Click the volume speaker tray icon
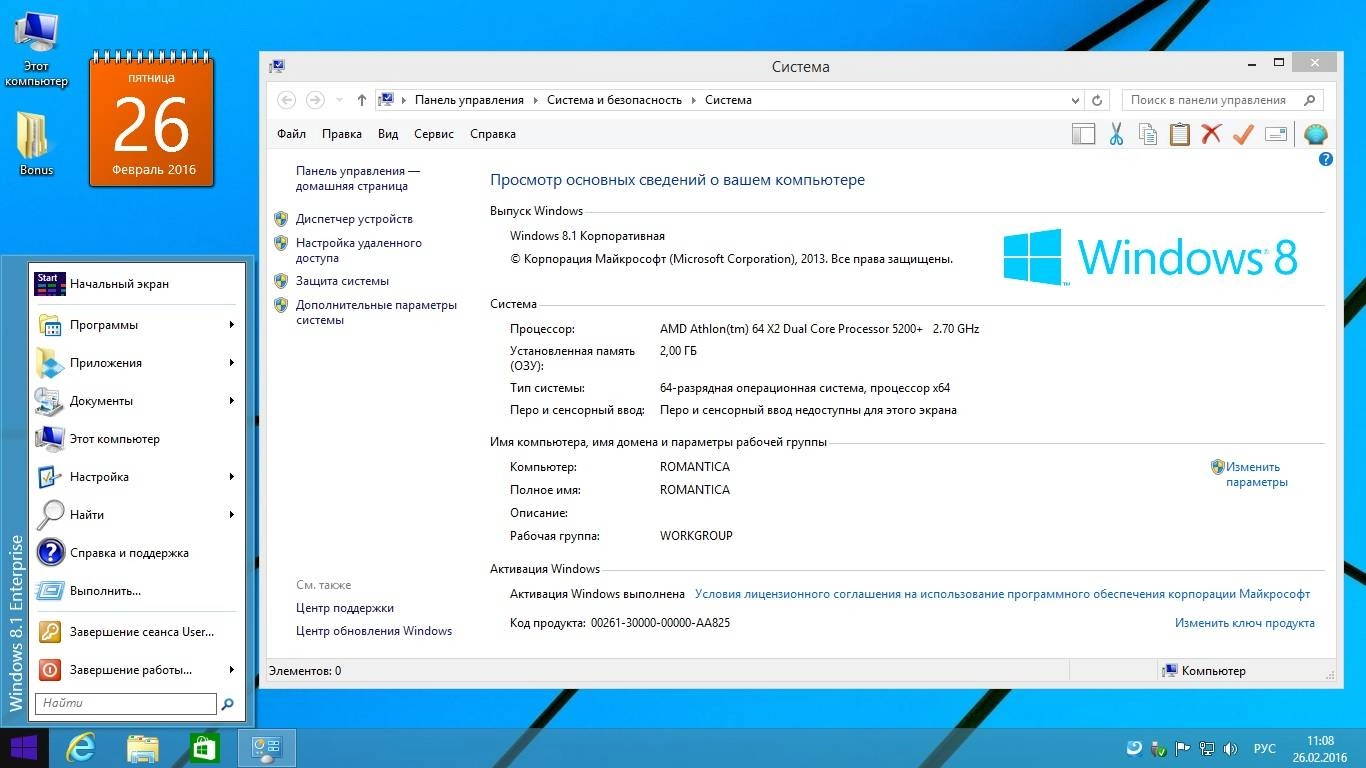The height and width of the screenshot is (768, 1366). click(1231, 748)
